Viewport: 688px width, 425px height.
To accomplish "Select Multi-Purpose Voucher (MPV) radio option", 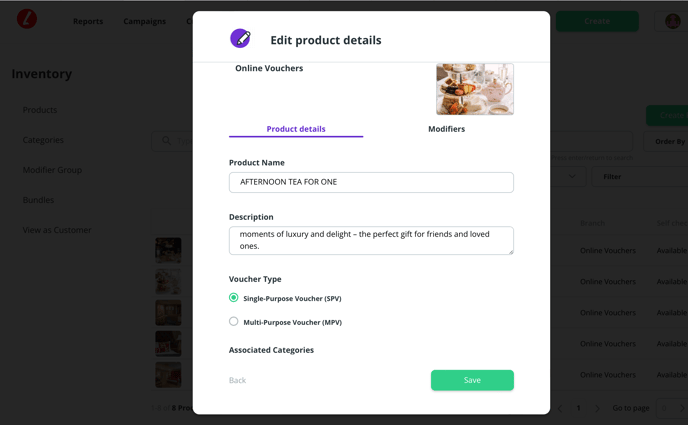I will [234, 322].
